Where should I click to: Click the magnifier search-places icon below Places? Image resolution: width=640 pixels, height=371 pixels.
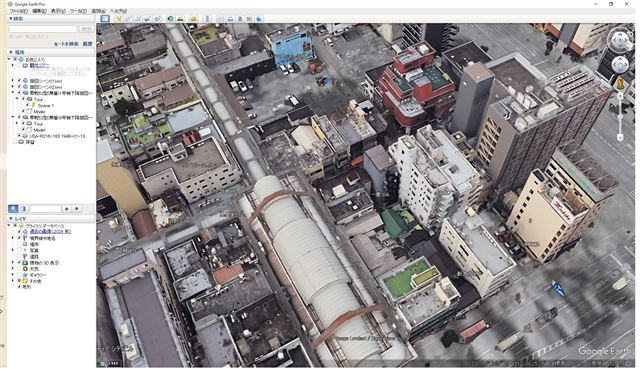[13, 209]
